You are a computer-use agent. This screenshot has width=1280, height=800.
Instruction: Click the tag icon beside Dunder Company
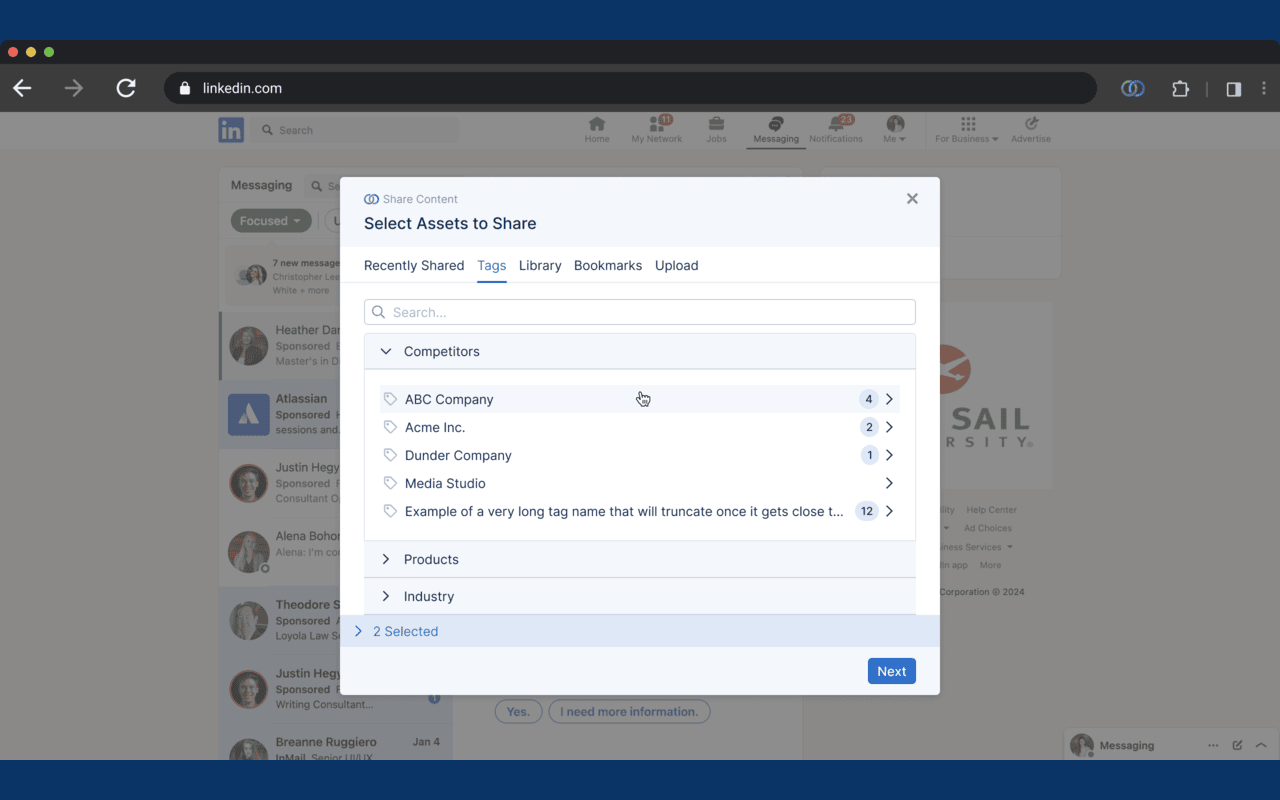(x=390, y=455)
